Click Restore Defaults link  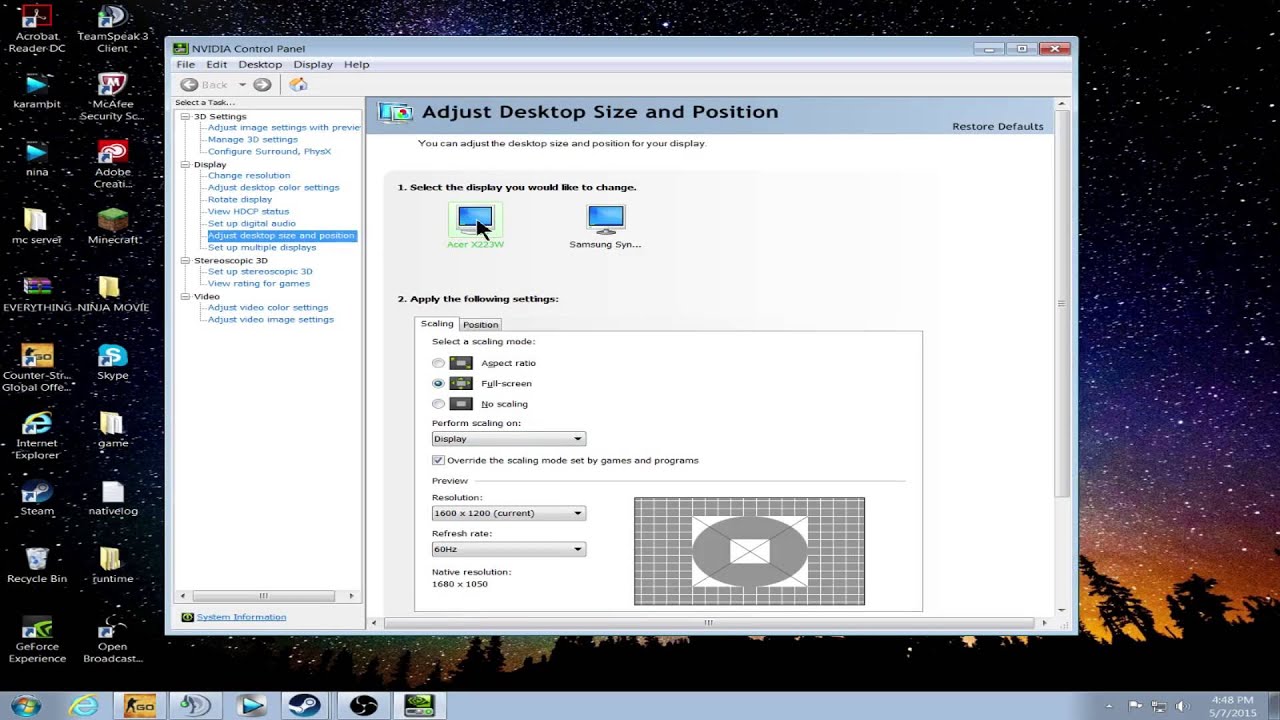tap(998, 126)
